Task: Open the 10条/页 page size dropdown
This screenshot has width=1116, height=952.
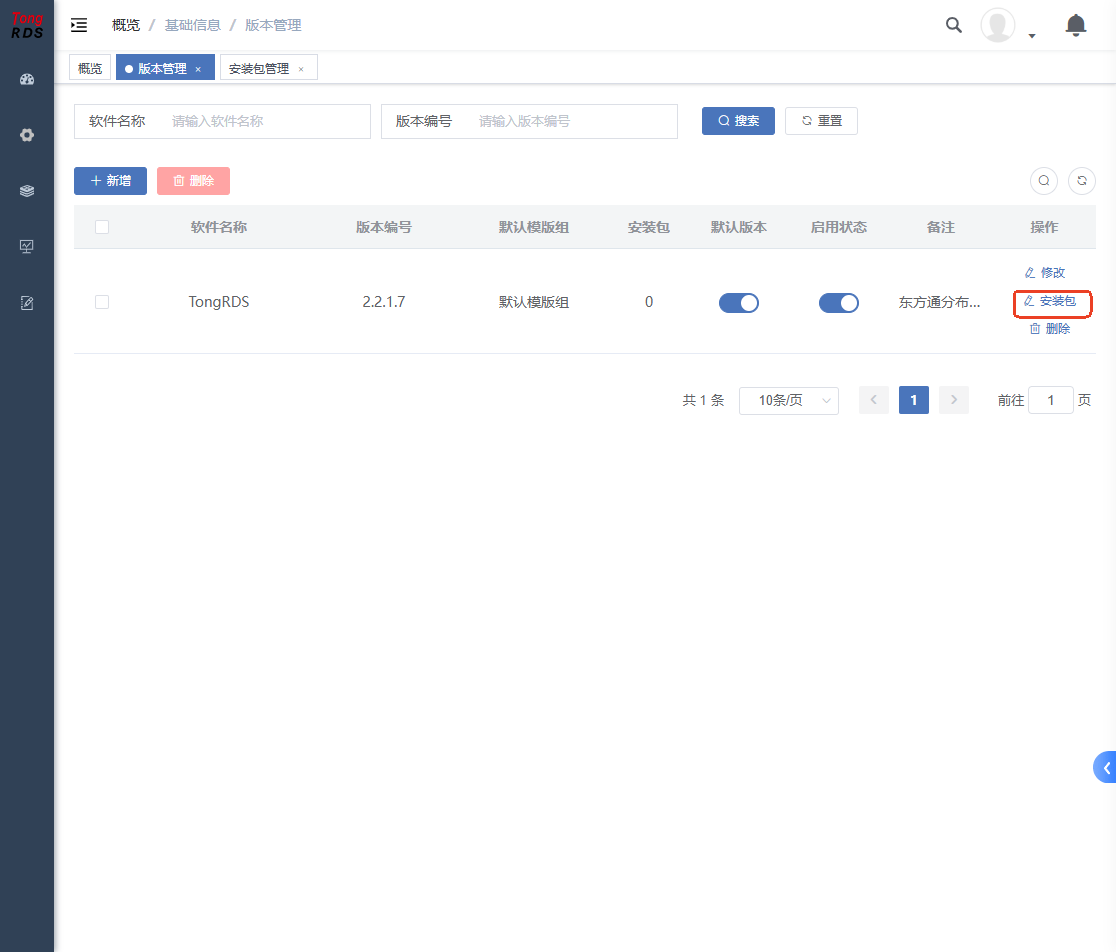Action: tap(789, 401)
